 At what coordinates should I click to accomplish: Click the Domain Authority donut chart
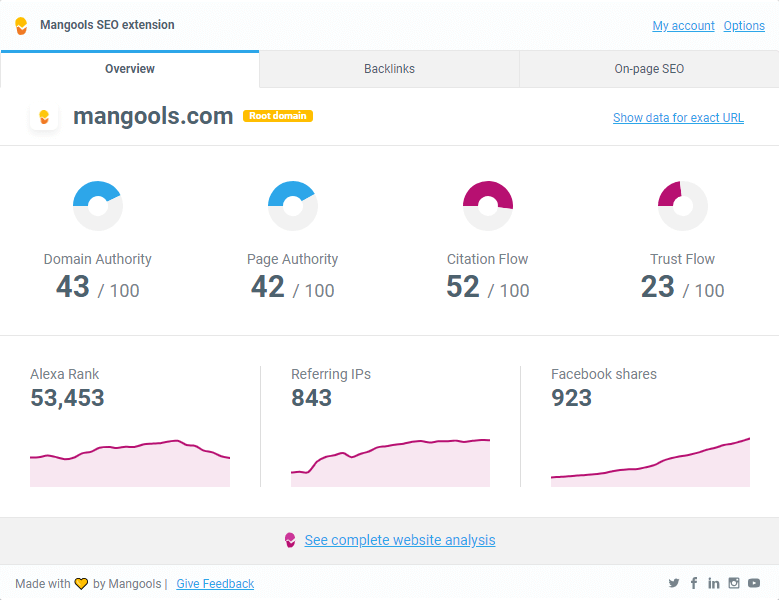click(x=98, y=206)
